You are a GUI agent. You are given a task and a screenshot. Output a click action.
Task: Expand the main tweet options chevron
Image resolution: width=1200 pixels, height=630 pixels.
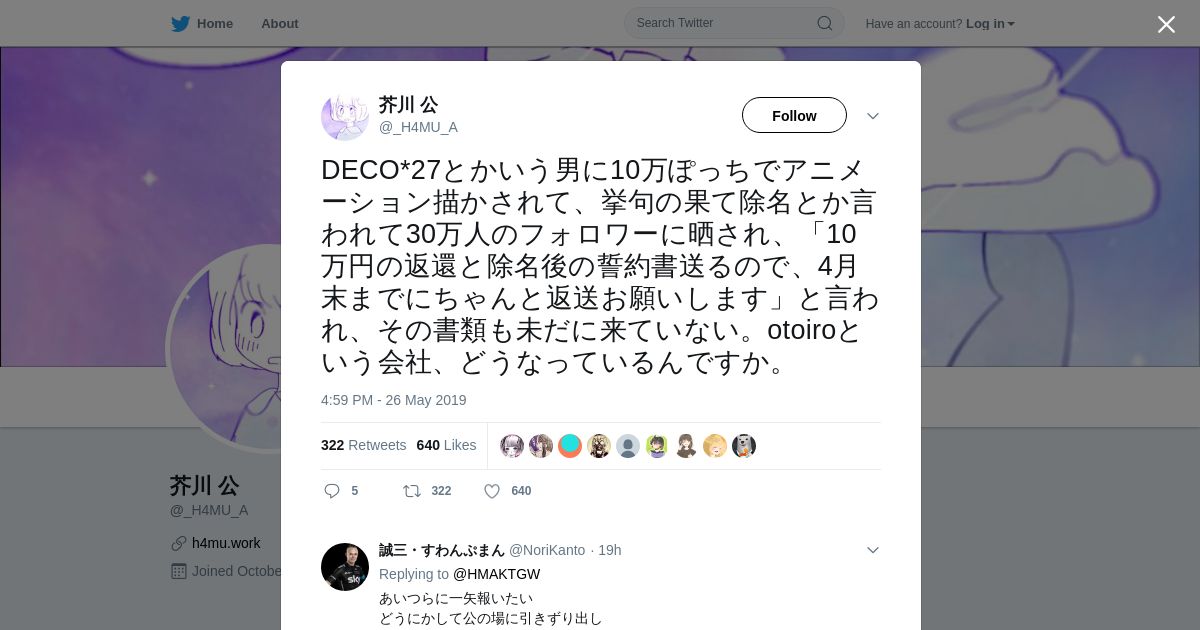(873, 116)
